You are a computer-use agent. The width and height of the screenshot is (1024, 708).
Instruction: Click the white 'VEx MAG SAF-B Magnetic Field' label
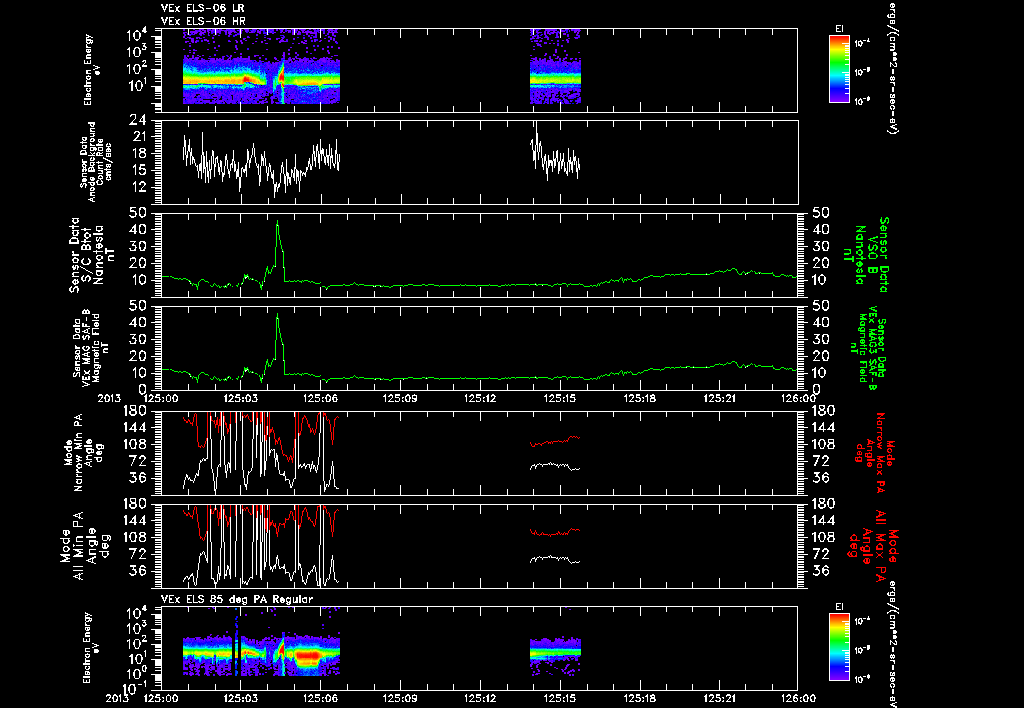[91, 347]
